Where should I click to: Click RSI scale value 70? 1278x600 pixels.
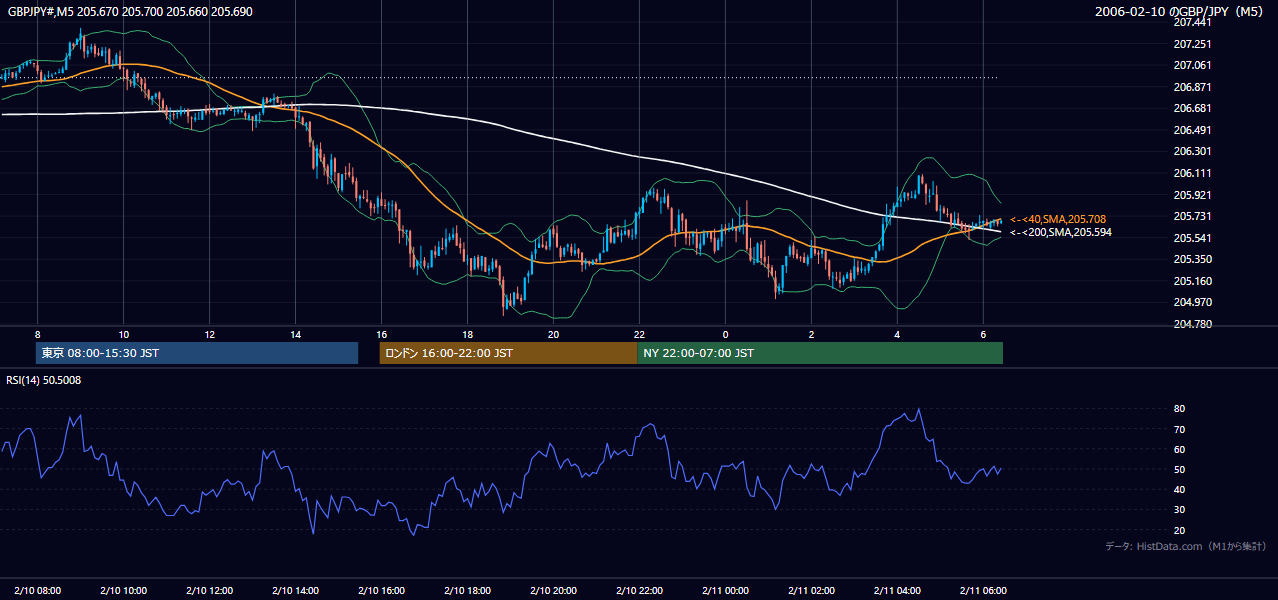pos(1180,429)
